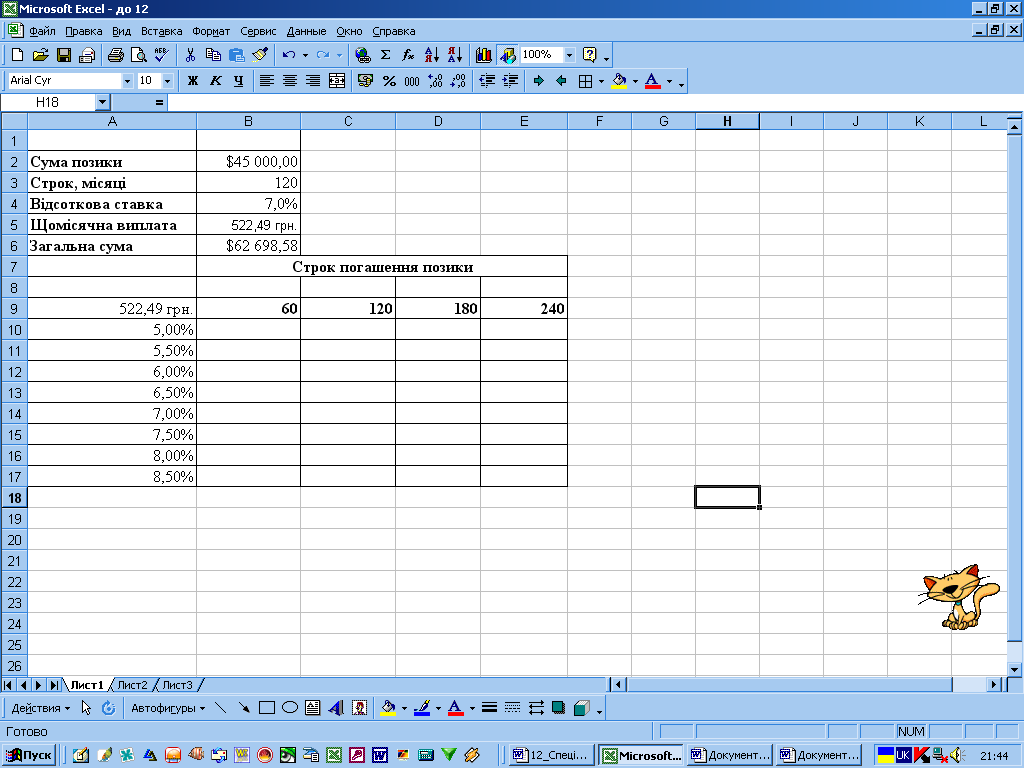Copy selection with the Copy icon
The image size is (1024, 768).
213,55
